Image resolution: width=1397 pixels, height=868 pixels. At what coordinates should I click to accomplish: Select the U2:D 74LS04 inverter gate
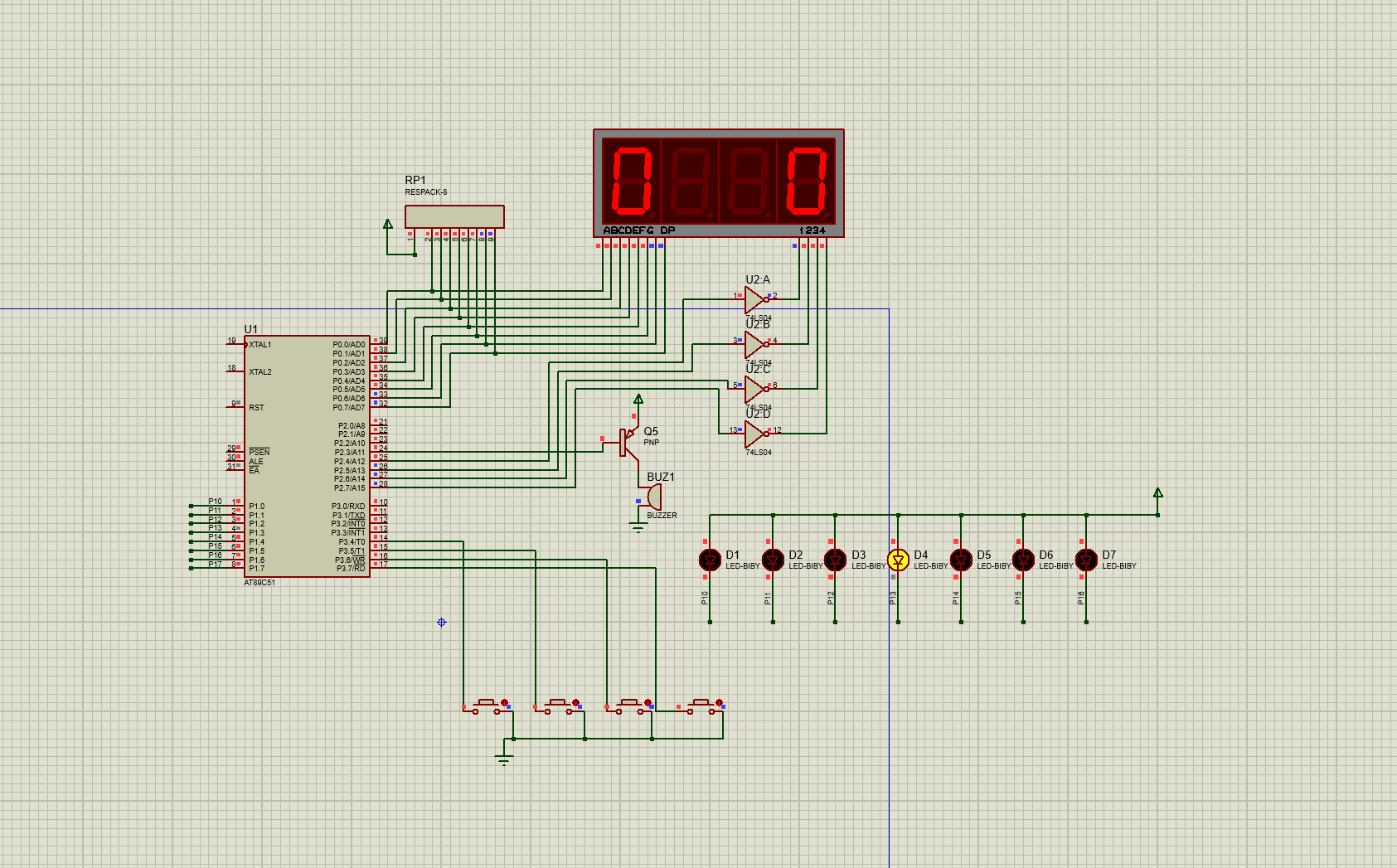(x=754, y=433)
